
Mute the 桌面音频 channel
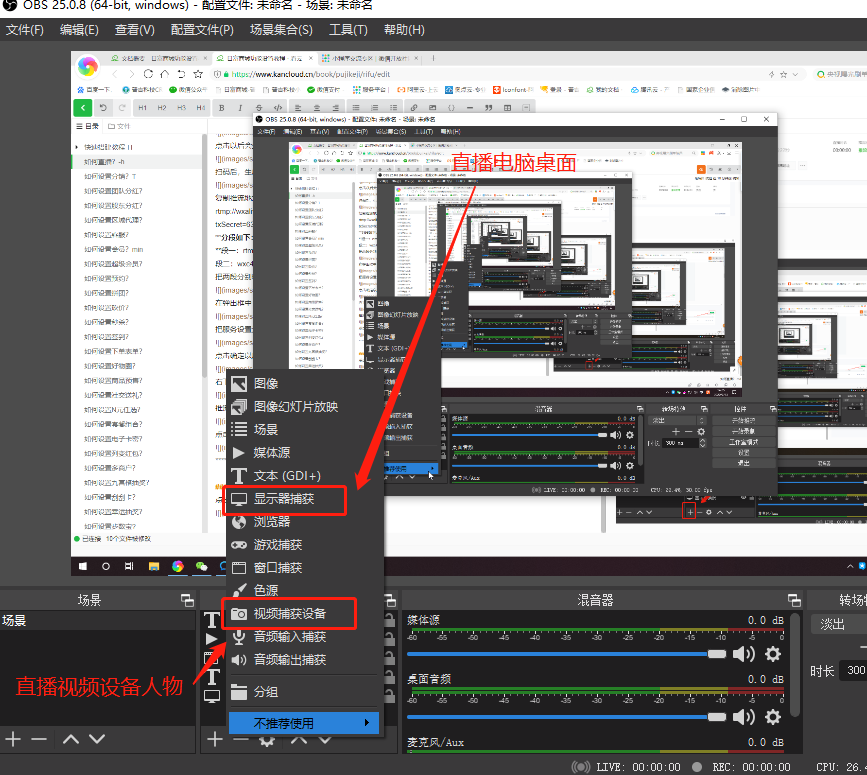744,717
